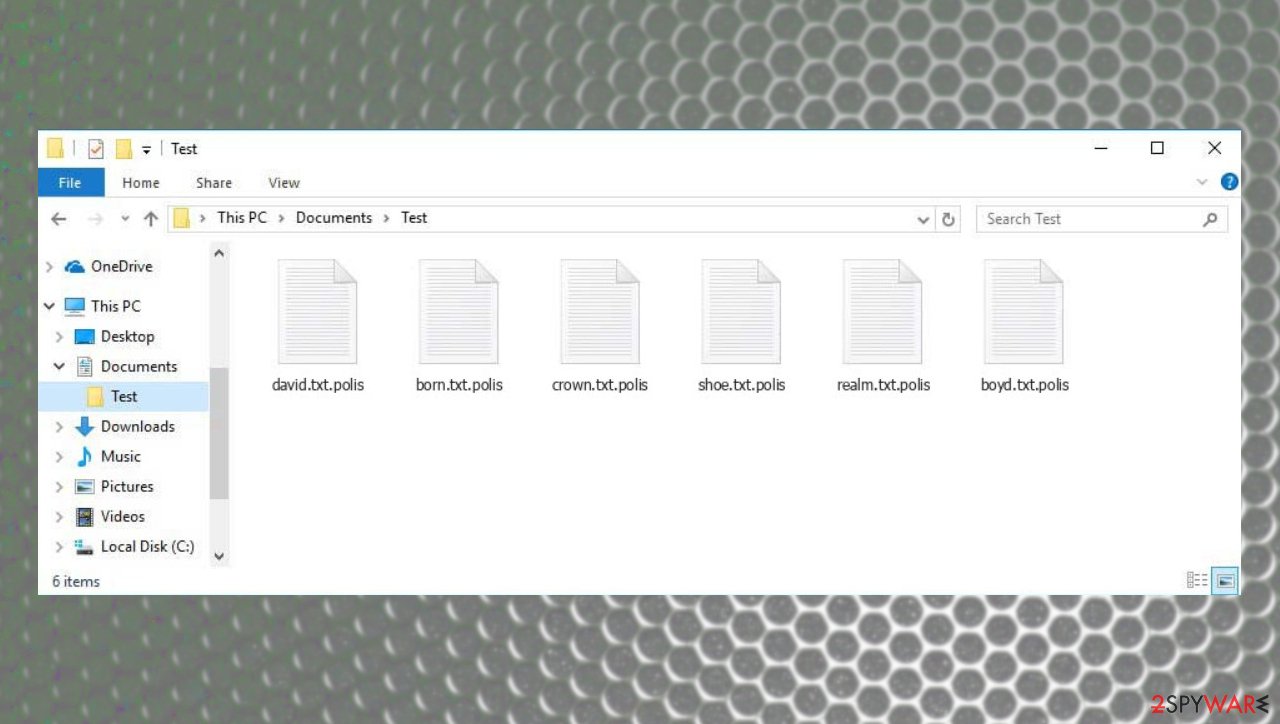1280x724 pixels.
Task: Select the shoe.txt.polis file icon
Action: pos(741,311)
